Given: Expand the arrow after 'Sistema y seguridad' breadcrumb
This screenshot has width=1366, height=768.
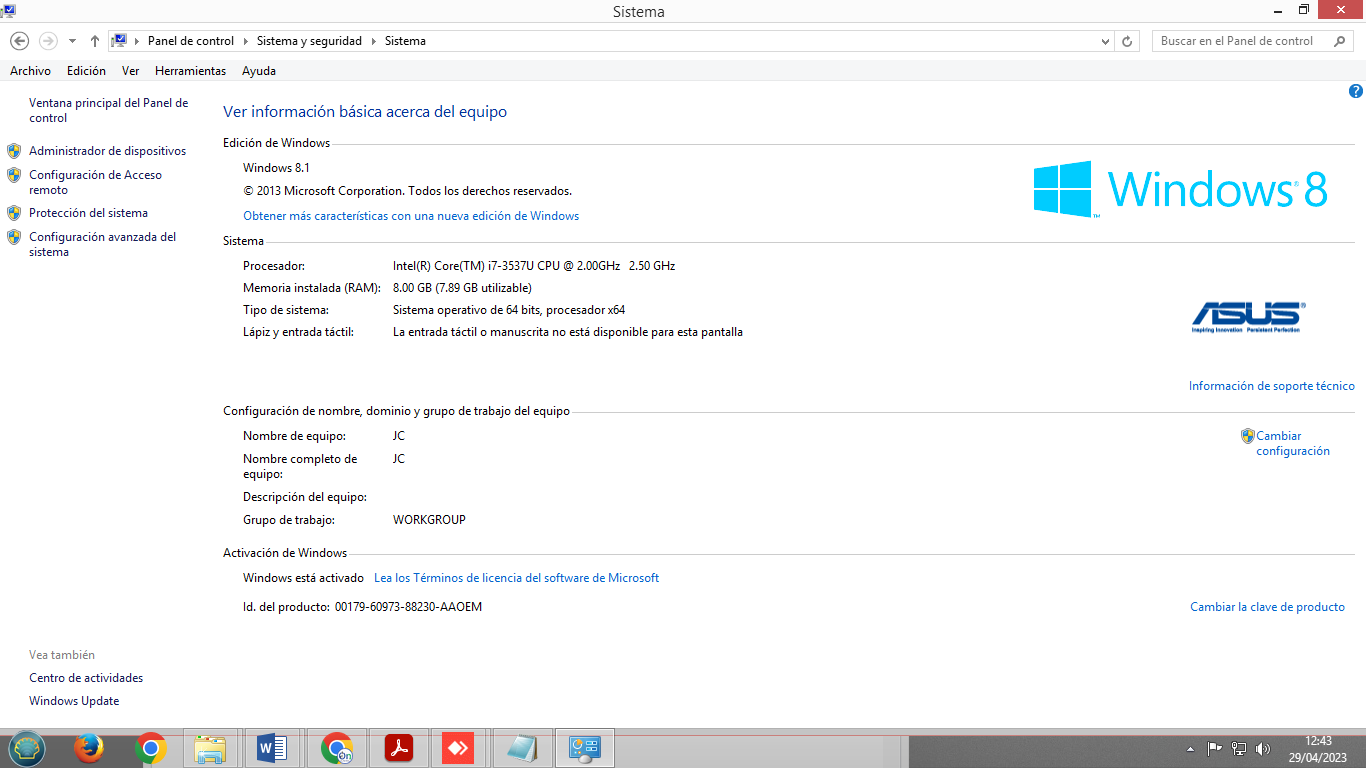Looking at the screenshot, I should click(x=374, y=41).
